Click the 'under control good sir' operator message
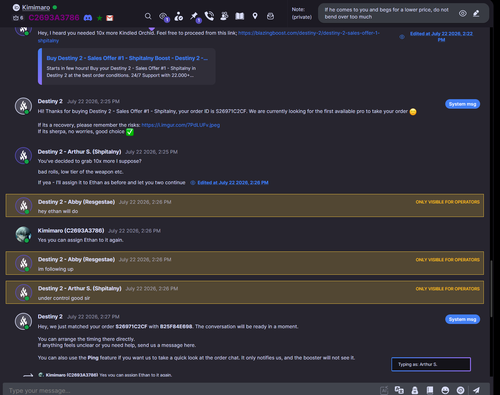 (244, 292)
